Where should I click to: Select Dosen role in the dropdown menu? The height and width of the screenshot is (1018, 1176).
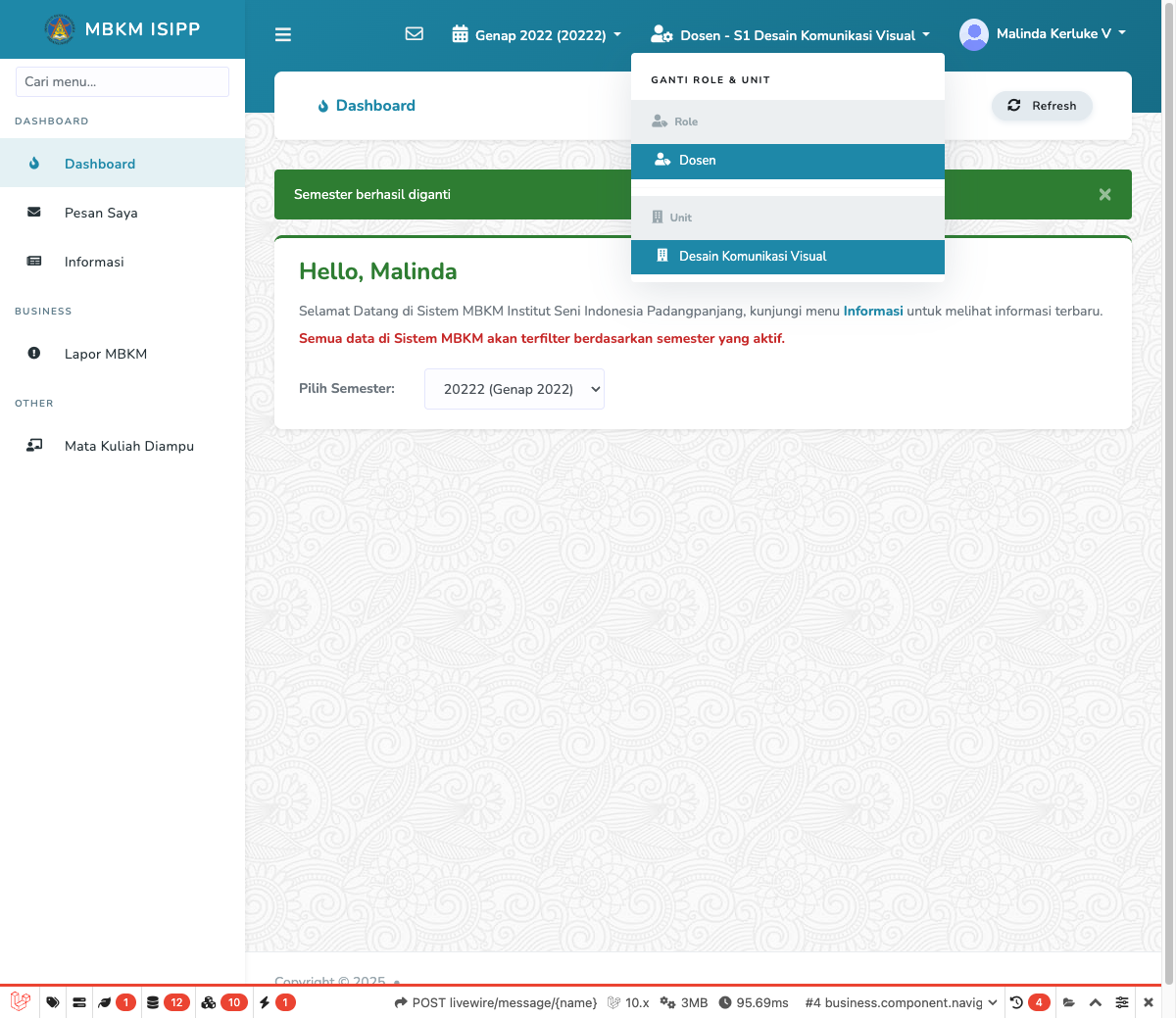click(x=787, y=161)
